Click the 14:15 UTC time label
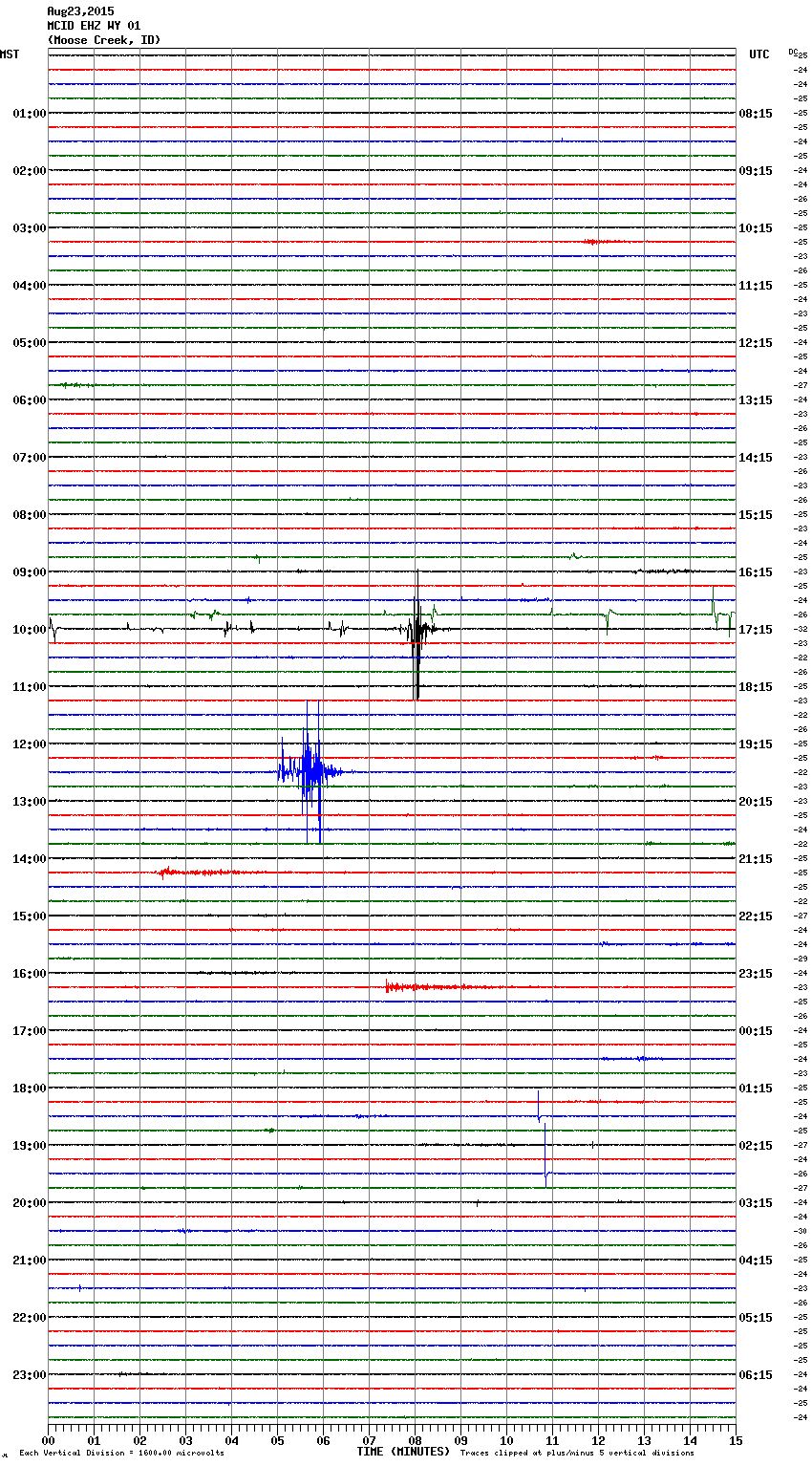The height and width of the screenshot is (1466, 812). click(756, 458)
